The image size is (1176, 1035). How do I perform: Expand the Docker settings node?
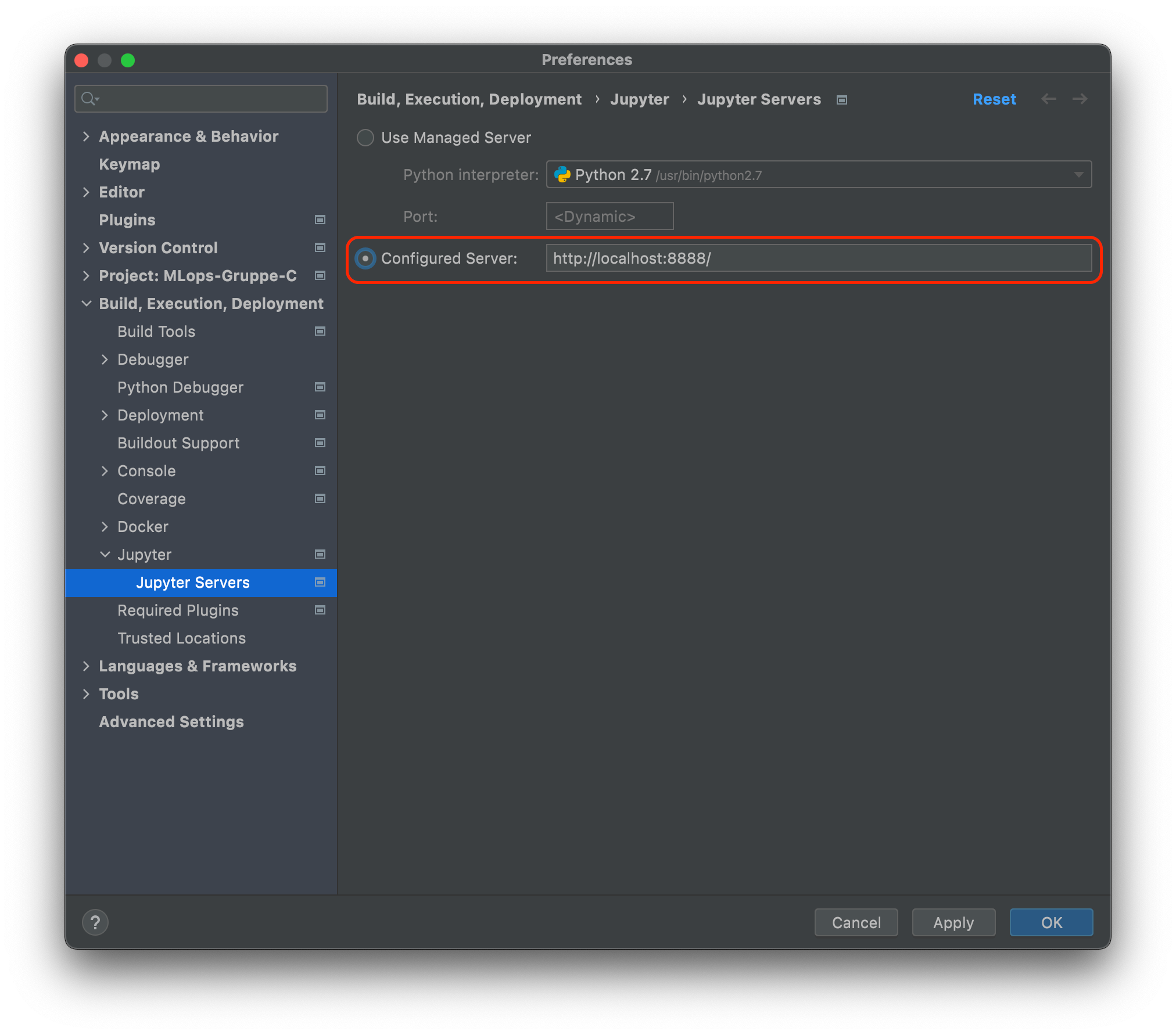coord(105,527)
